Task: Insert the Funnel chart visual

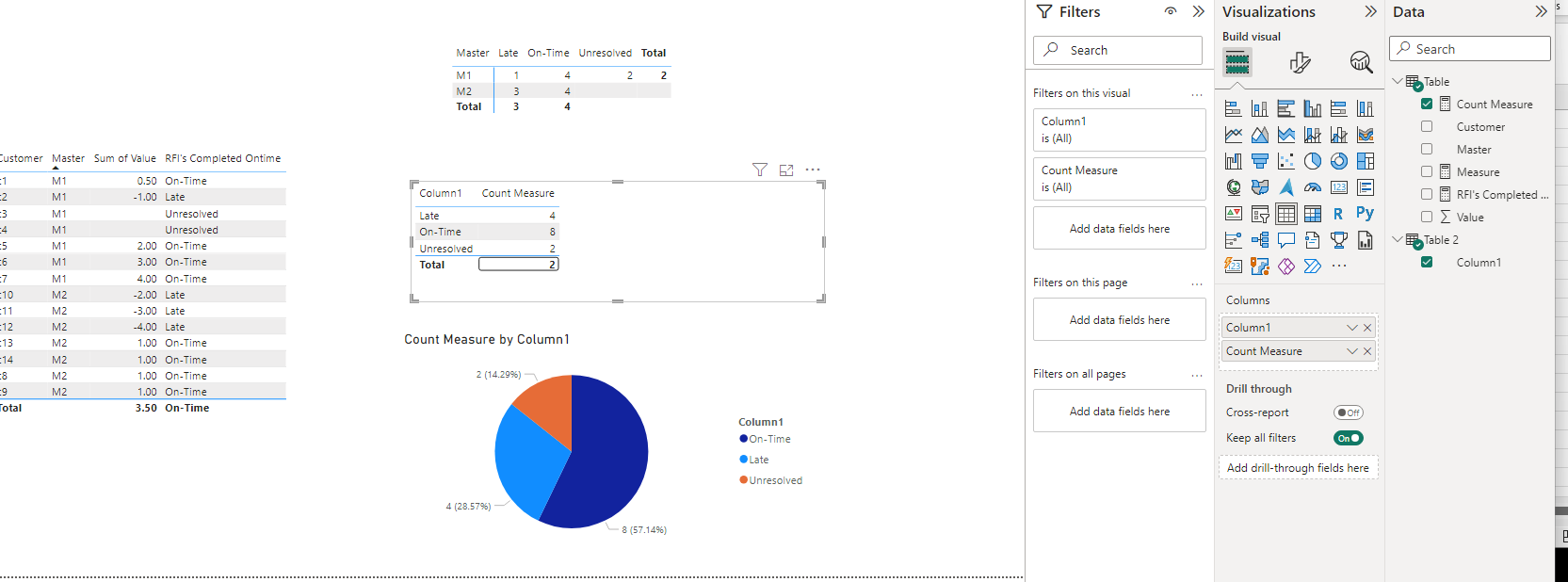Action: [x=1259, y=161]
